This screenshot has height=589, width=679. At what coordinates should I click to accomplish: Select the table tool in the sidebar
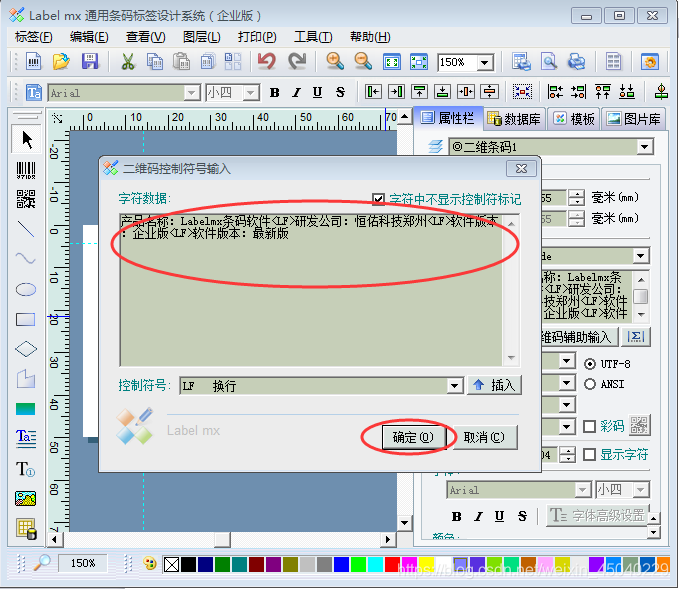pyautogui.click(x=26, y=529)
